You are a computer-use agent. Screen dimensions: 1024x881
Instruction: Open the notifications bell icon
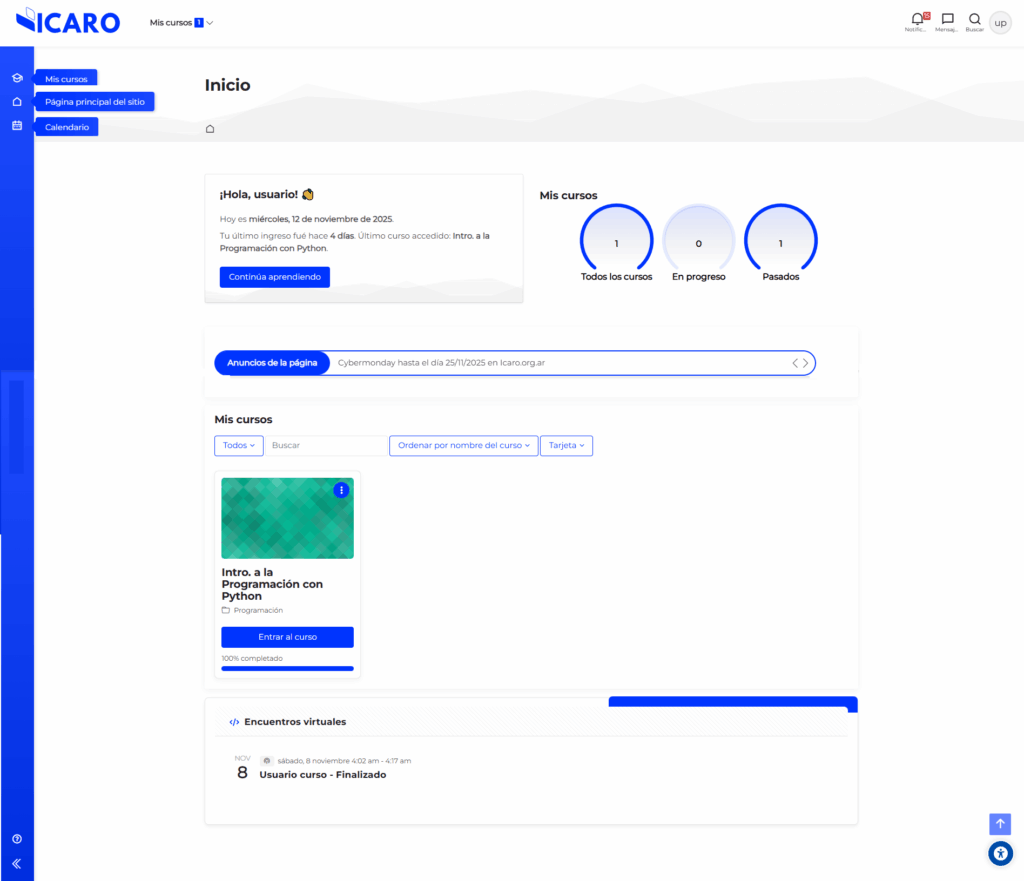tap(917, 19)
